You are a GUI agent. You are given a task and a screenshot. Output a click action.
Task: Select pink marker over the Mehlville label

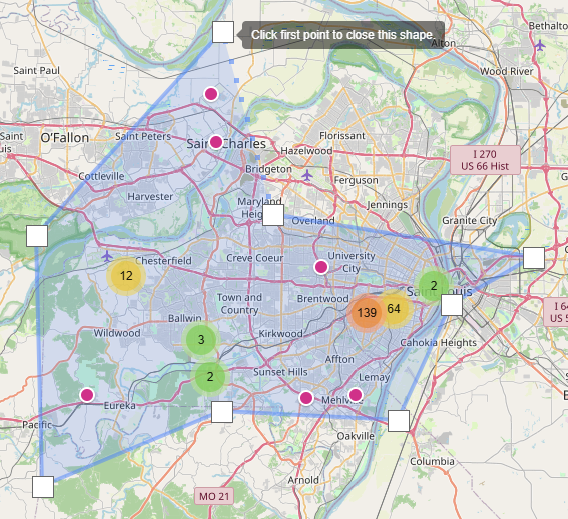355,395
